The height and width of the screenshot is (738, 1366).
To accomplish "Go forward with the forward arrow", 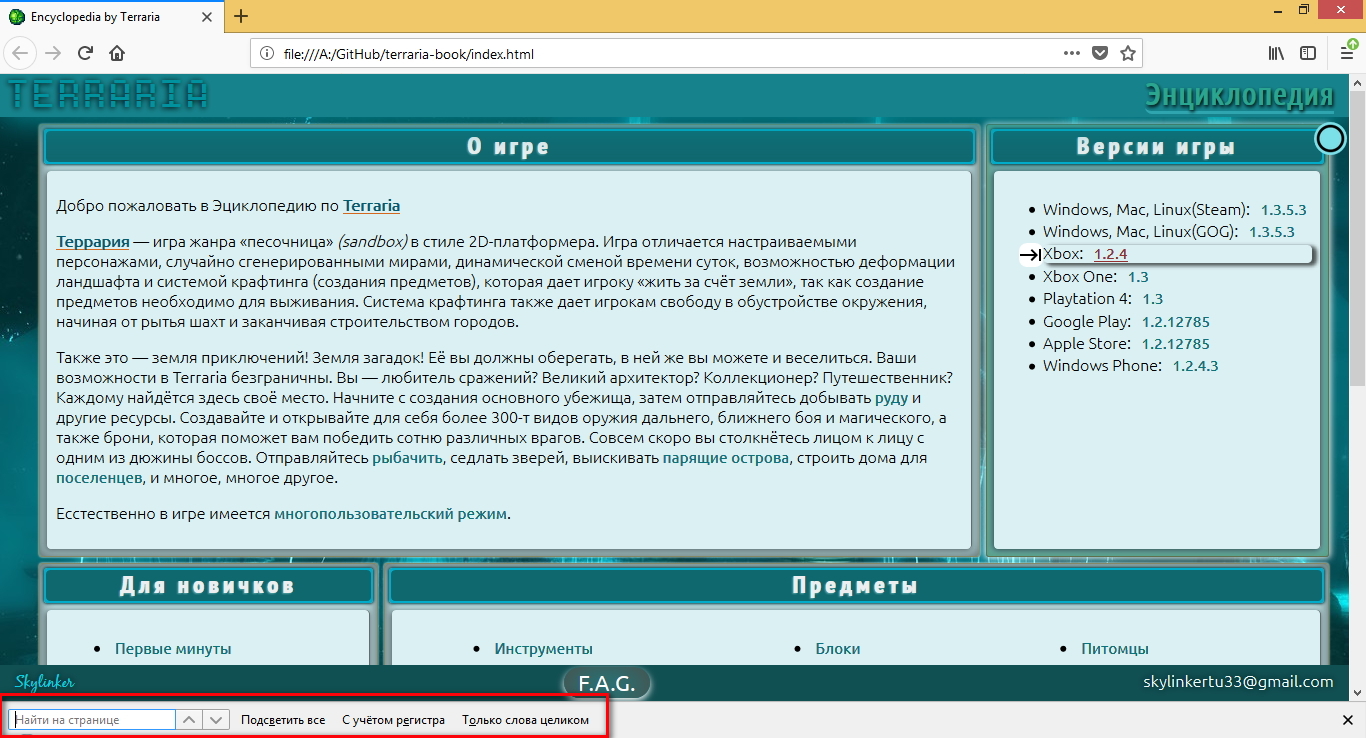I will point(53,53).
